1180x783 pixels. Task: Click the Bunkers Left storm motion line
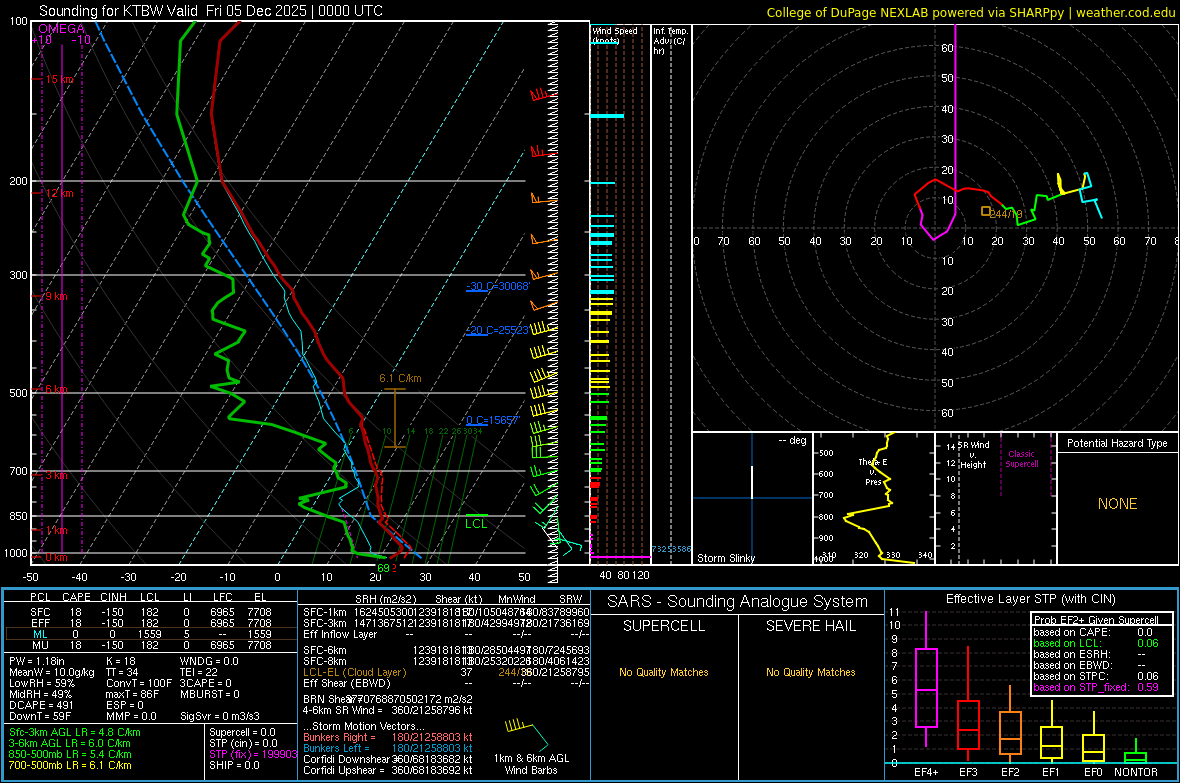click(388, 748)
